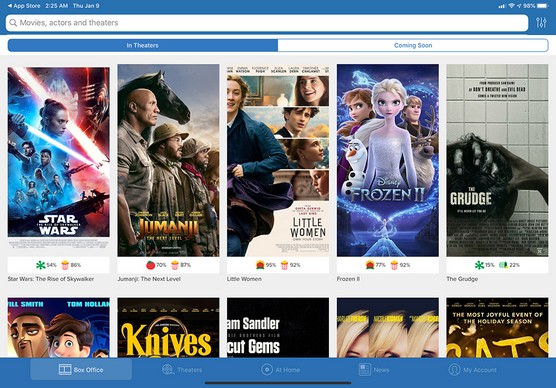This screenshot has width=556, height=388.
Task: Click the Frozen II title text
Action: tap(348, 279)
